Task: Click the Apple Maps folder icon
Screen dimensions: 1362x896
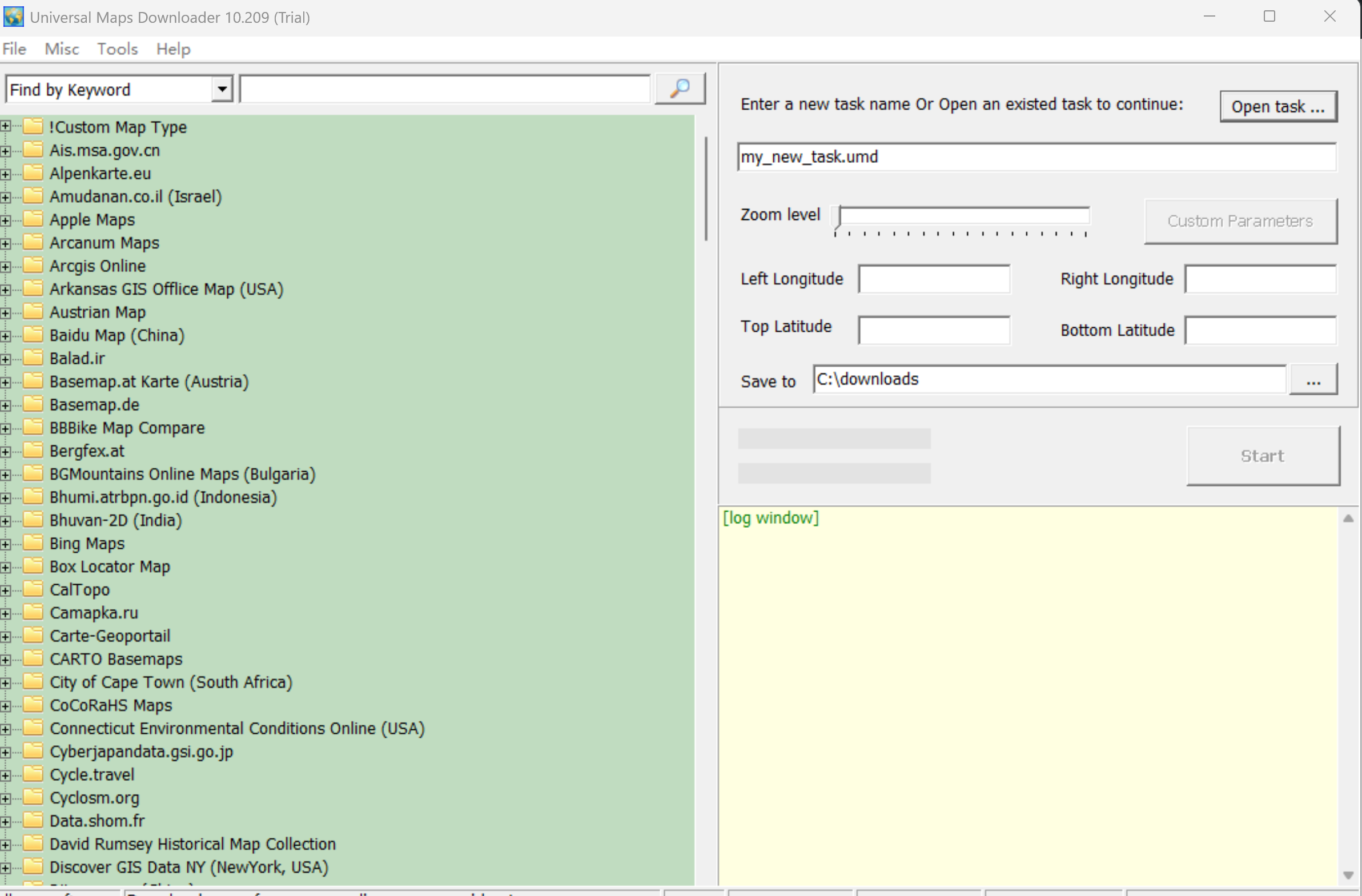Action: click(33, 219)
